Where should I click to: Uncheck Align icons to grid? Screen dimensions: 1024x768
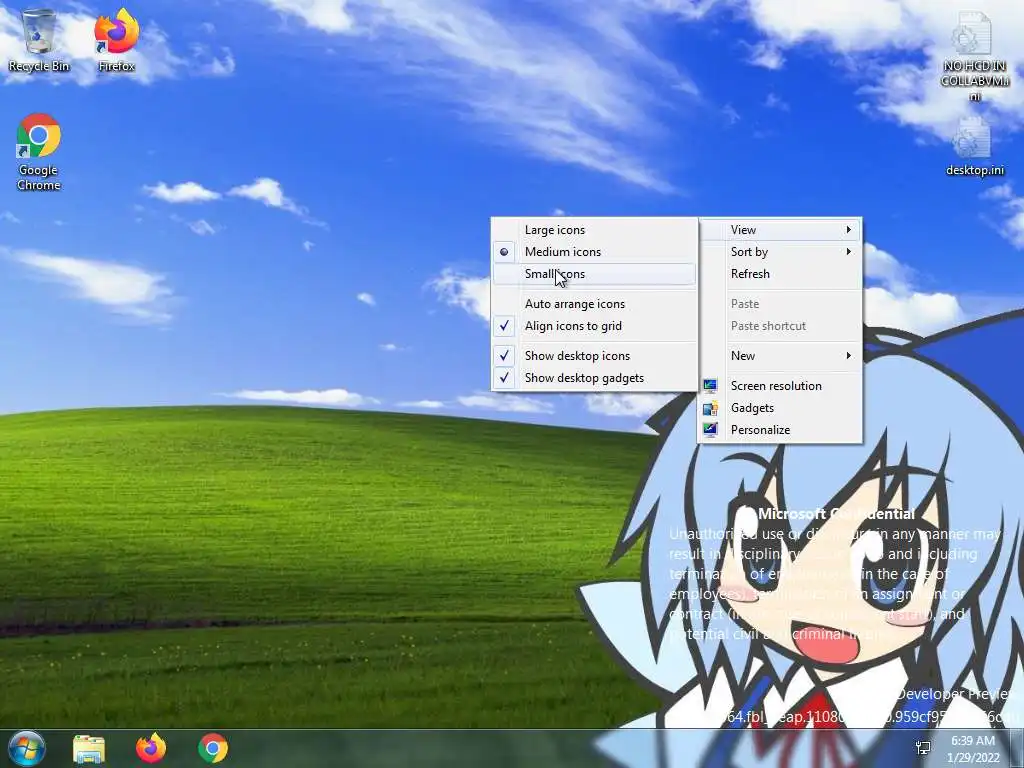594,326
